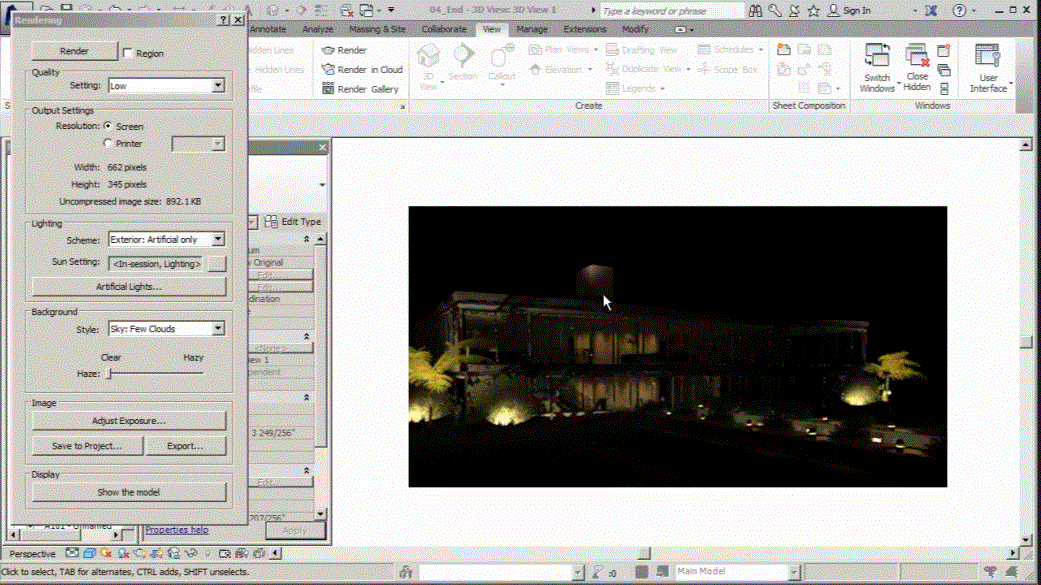Open the Help question mark icon
Image resolution: width=1041 pixels, height=585 pixels.
pos(959,10)
